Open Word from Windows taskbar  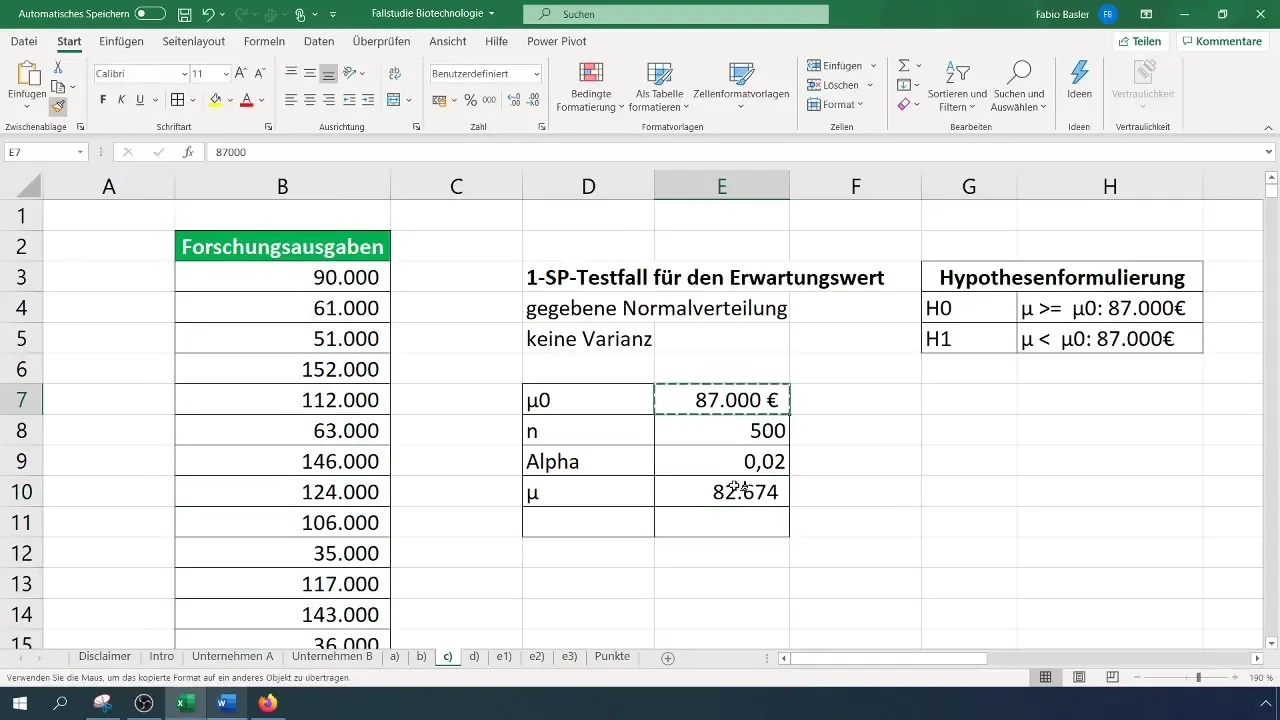click(225, 704)
